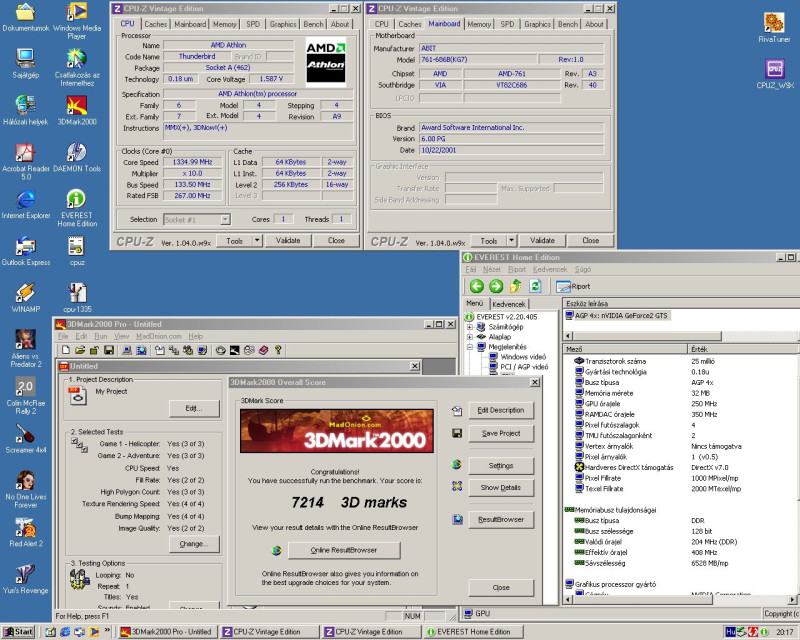Select the EVEREST Home Edition desktop icon
The height and width of the screenshot is (640, 800).
click(77, 208)
